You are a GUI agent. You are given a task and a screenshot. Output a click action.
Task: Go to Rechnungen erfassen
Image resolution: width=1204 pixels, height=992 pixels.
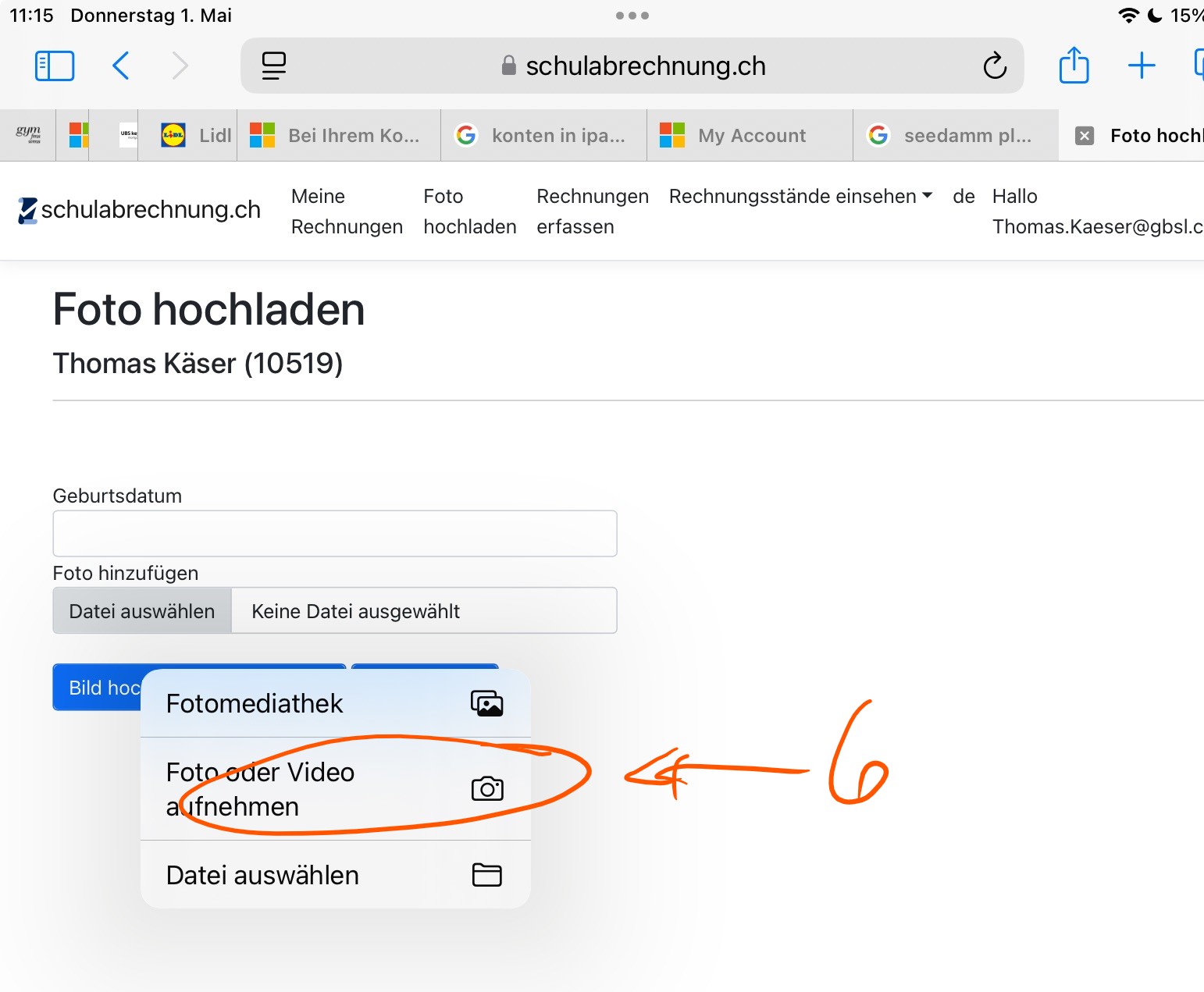[592, 212]
